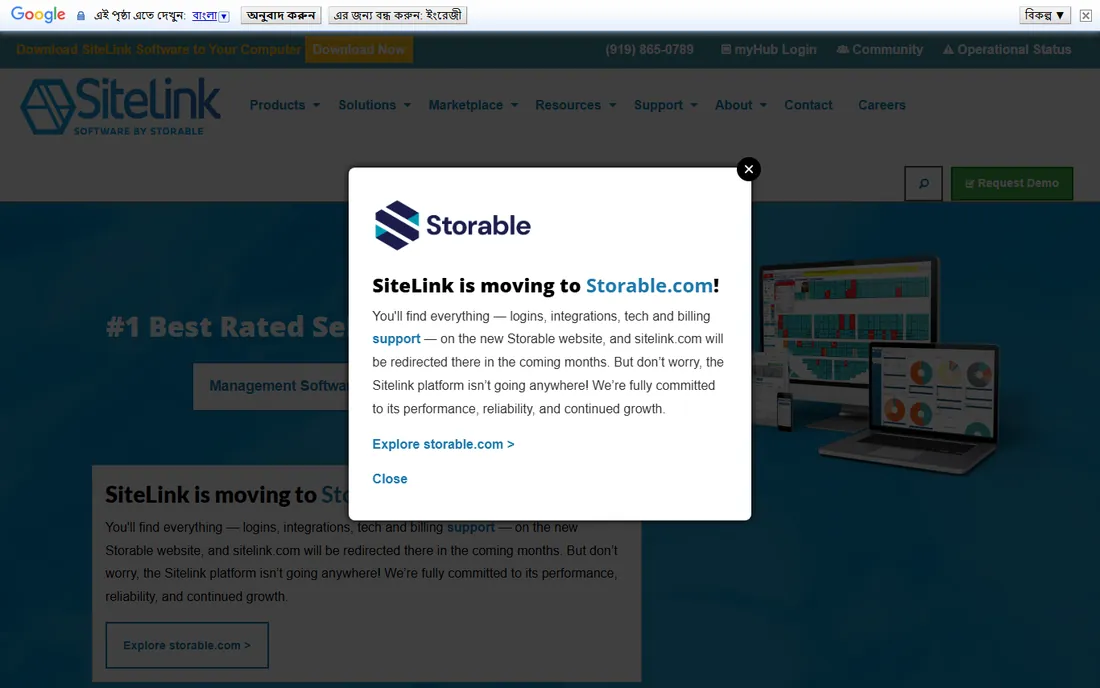Click the Download SiteLink Software to Your Computer text
This screenshot has width=1100, height=688.
click(x=159, y=50)
